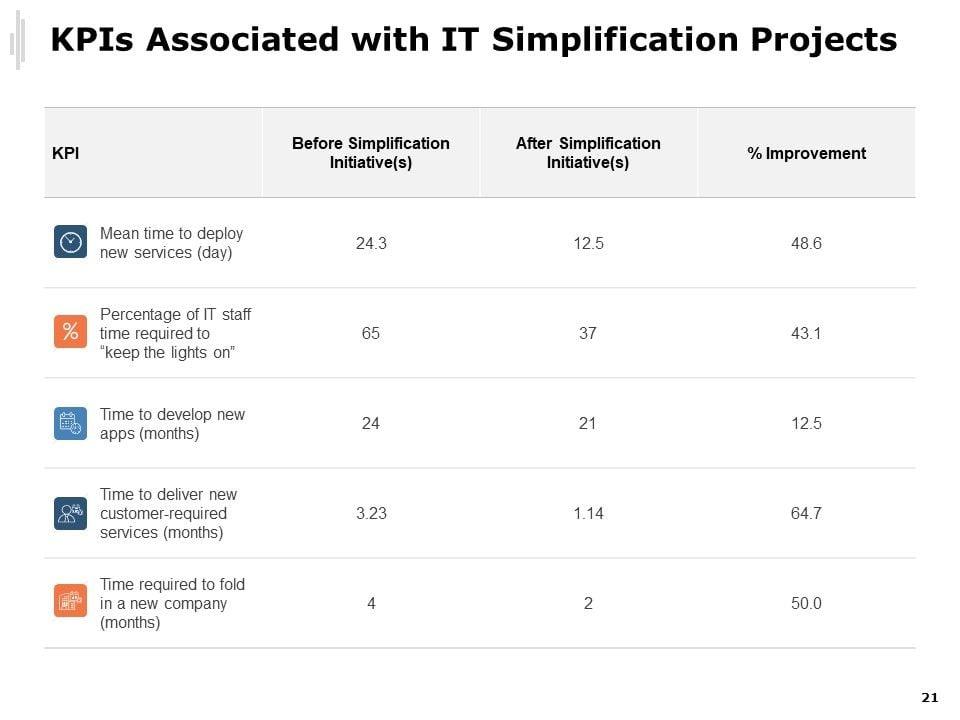Click the Mean time to deploy new services label

pos(171,243)
